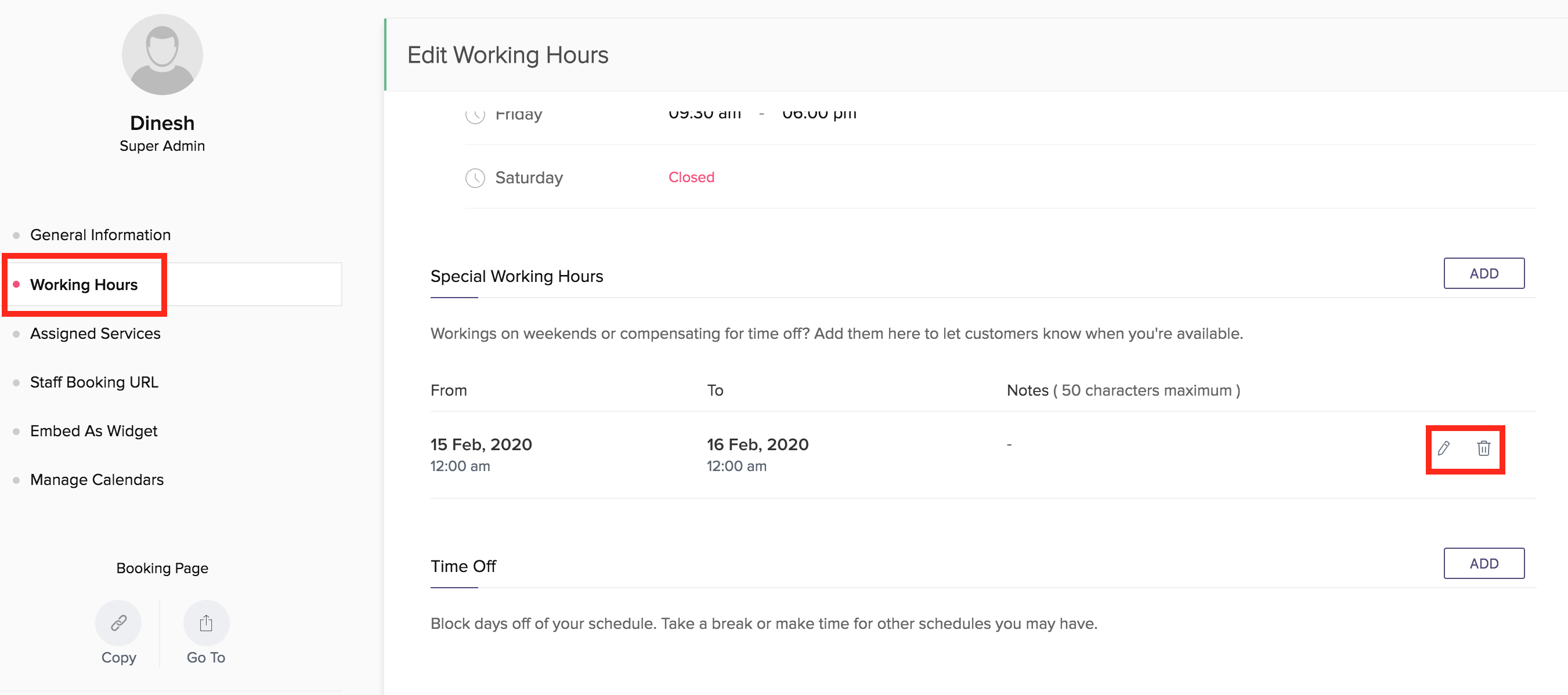Click the Special Working Hours heading
This screenshot has width=1568, height=695.
pos(516,276)
